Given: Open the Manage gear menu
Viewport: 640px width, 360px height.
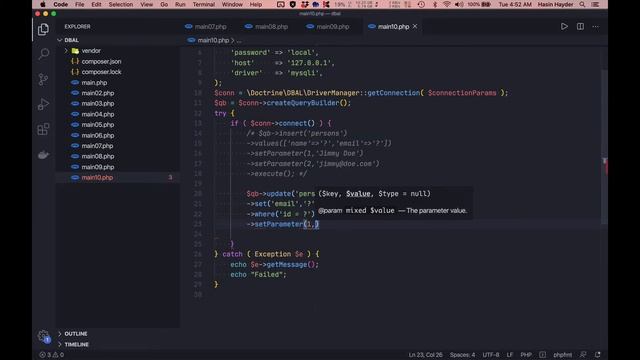Looking at the screenshot, I should pos(43,336).
